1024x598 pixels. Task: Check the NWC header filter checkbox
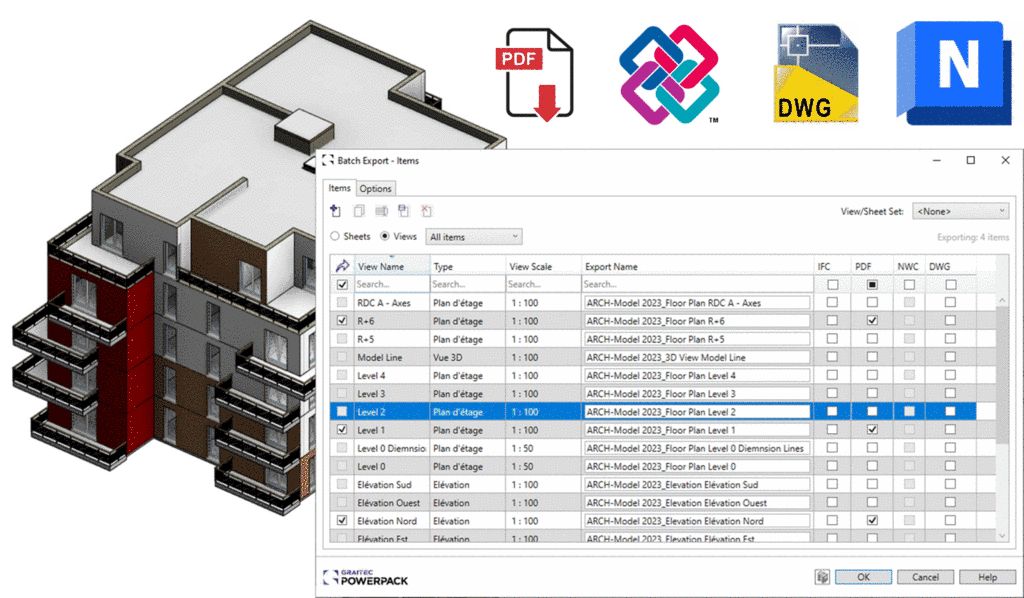909,285
